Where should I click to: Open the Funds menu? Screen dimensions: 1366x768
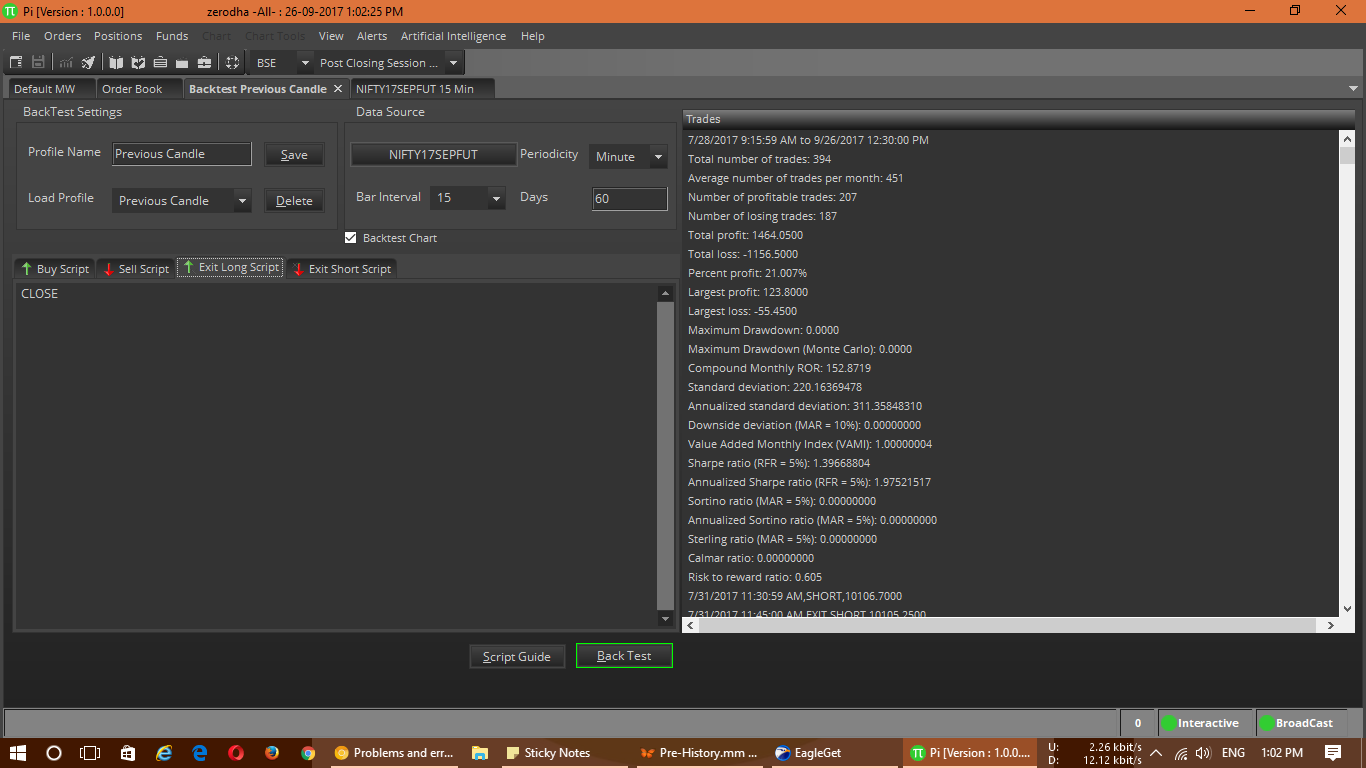click(172, 36)
